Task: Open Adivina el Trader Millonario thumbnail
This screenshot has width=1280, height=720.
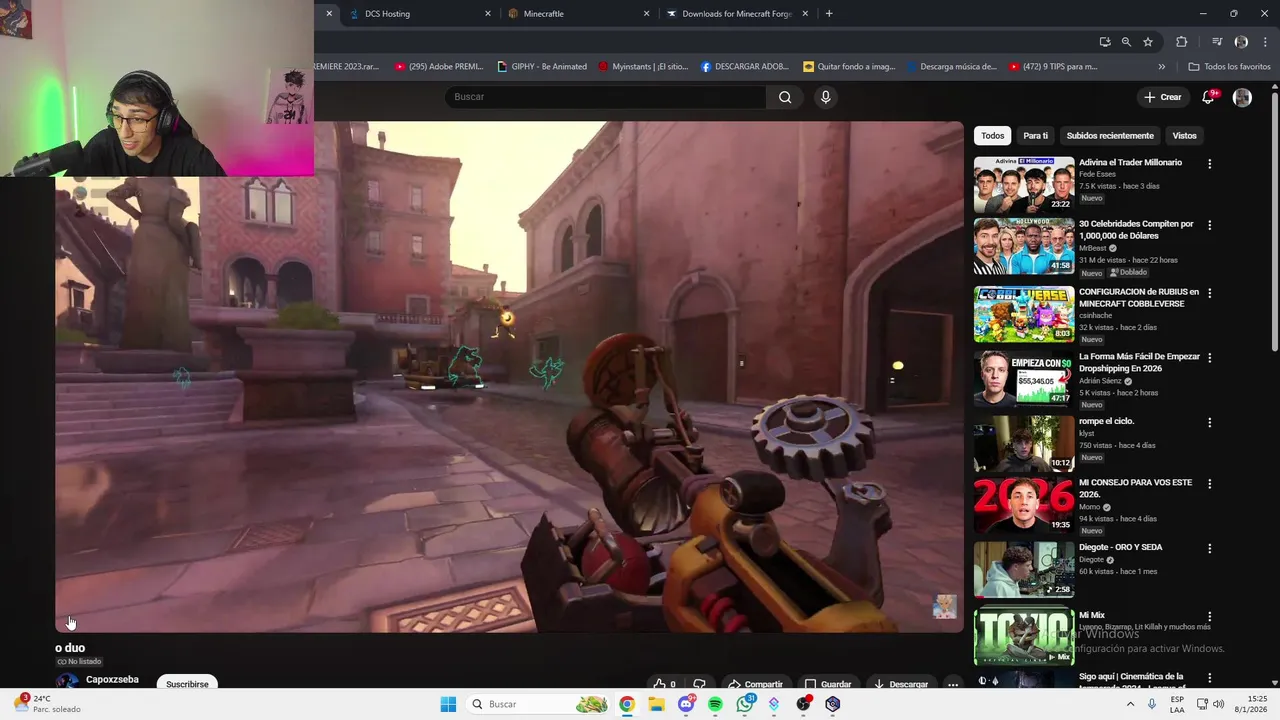Action: [x=1024, y=184]
